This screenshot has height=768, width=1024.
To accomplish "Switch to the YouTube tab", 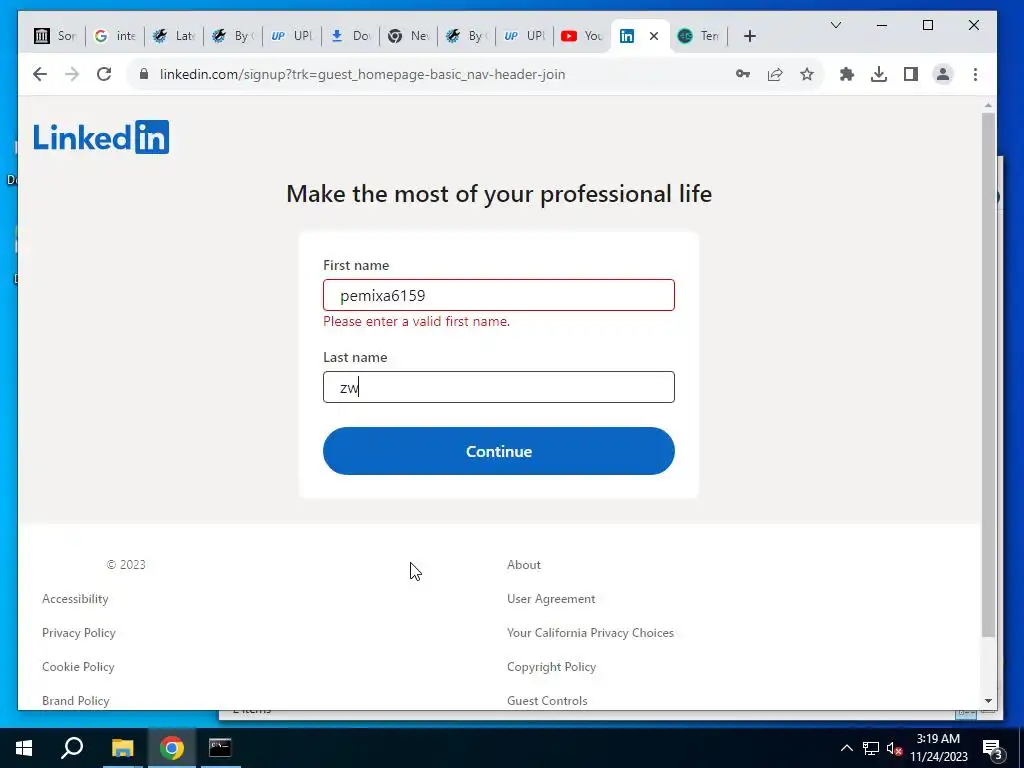I will (582, 36).
